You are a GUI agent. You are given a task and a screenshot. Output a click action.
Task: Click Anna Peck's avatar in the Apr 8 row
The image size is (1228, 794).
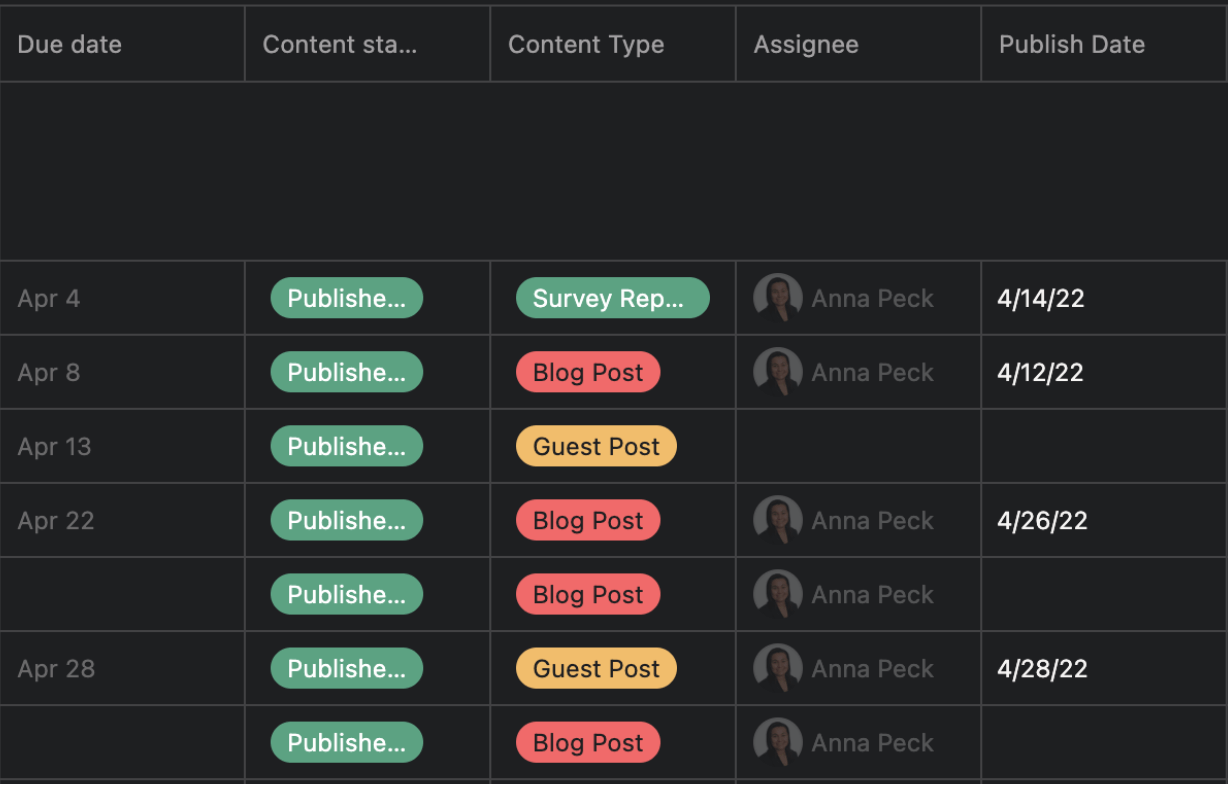[x=777, y=372]
